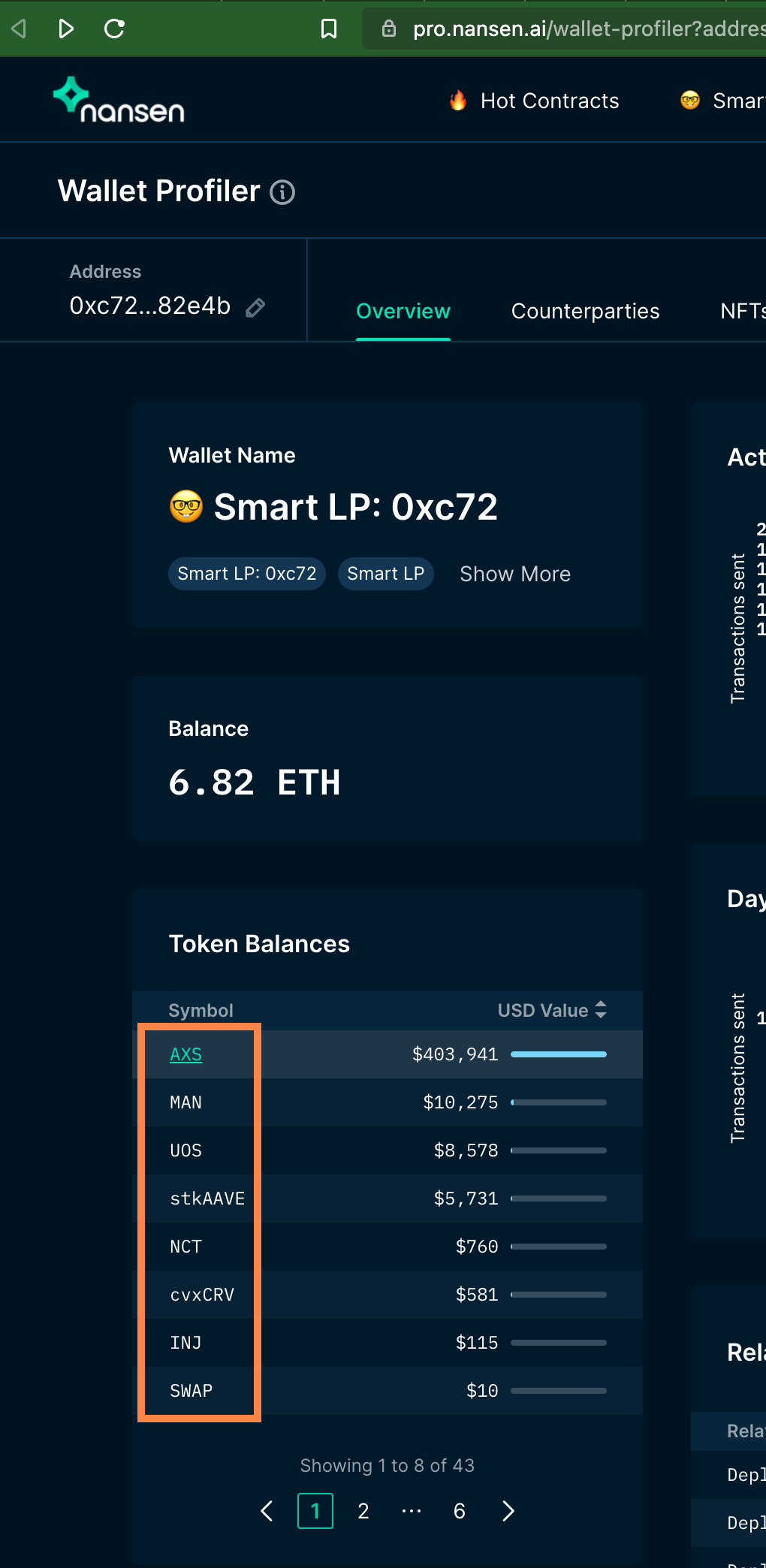Image resolution: width=766 pixels, height=1568 pixels.
Task: Open page 1 of token balances
Action: pos(315,1511)
